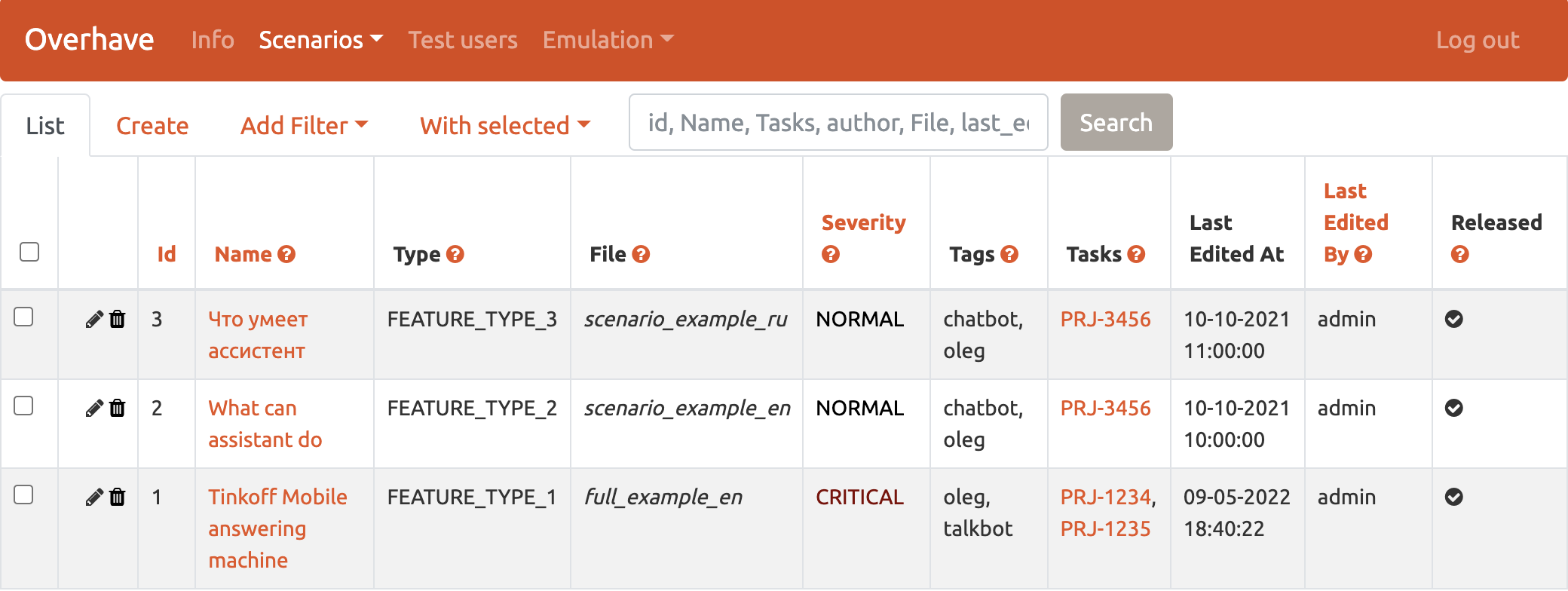Click the Search button
Image resolution: width=1568 pixels, height=591 pixels.
1116,122
